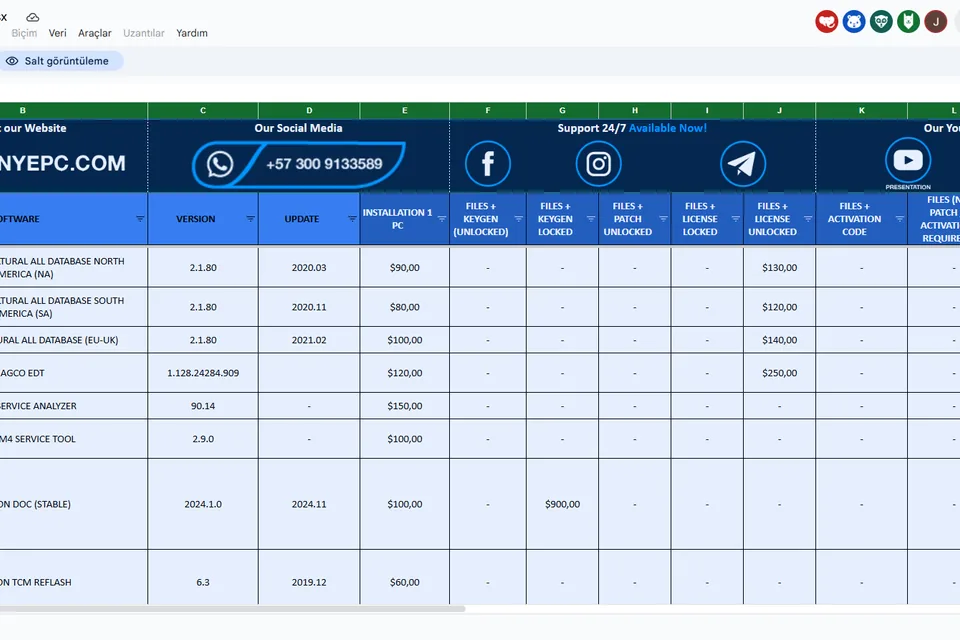The image size is (960, 640).
Task: Click the J user avatar
Action: click(x=936, y=21)
